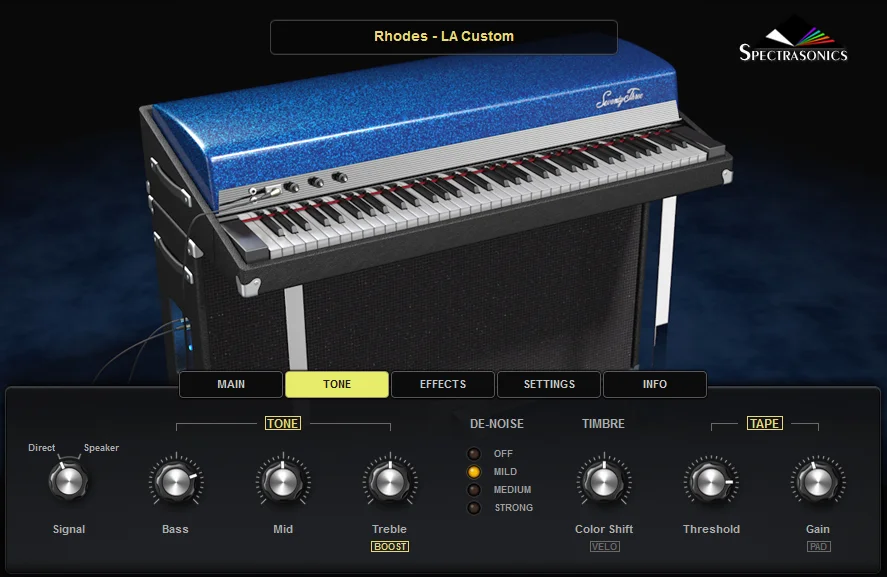The height and width of the screenshot is (577, 887).
Task: Set De-Noise to OFF
Action: point(474,454)
